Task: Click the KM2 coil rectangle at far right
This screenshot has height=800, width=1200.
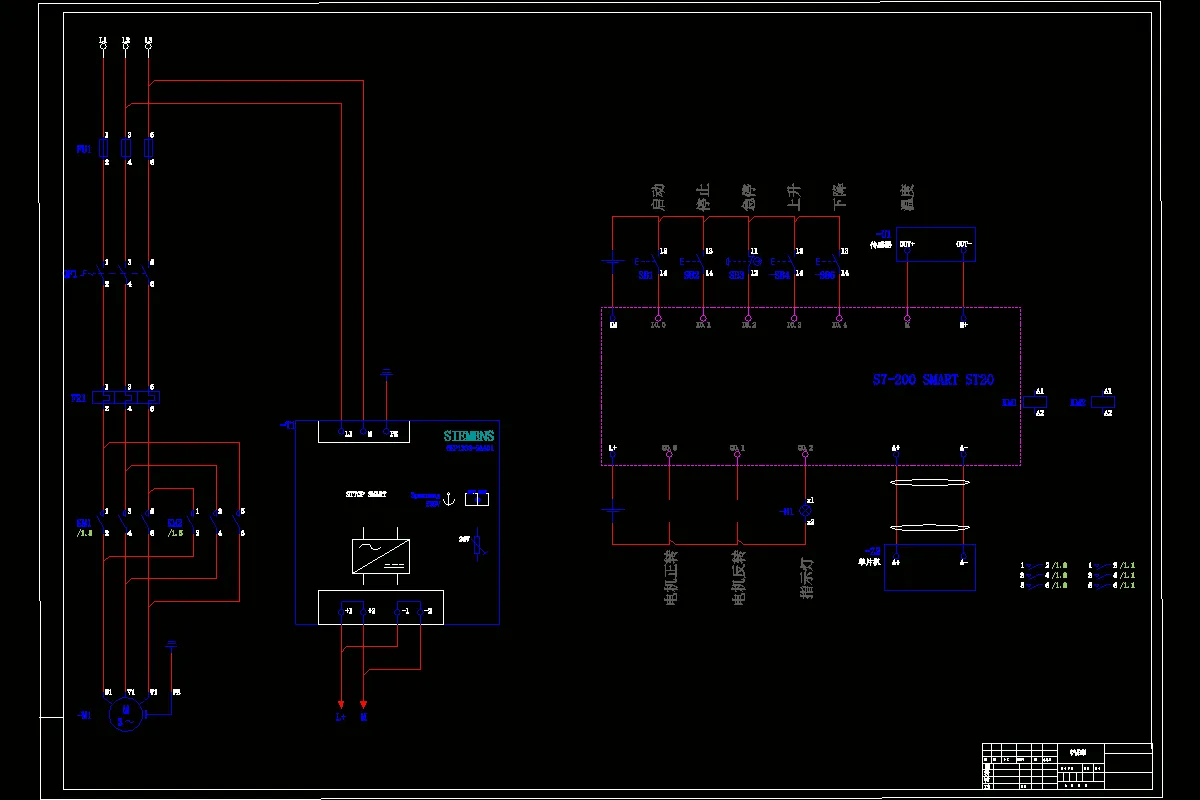Action: point(1101,402)
